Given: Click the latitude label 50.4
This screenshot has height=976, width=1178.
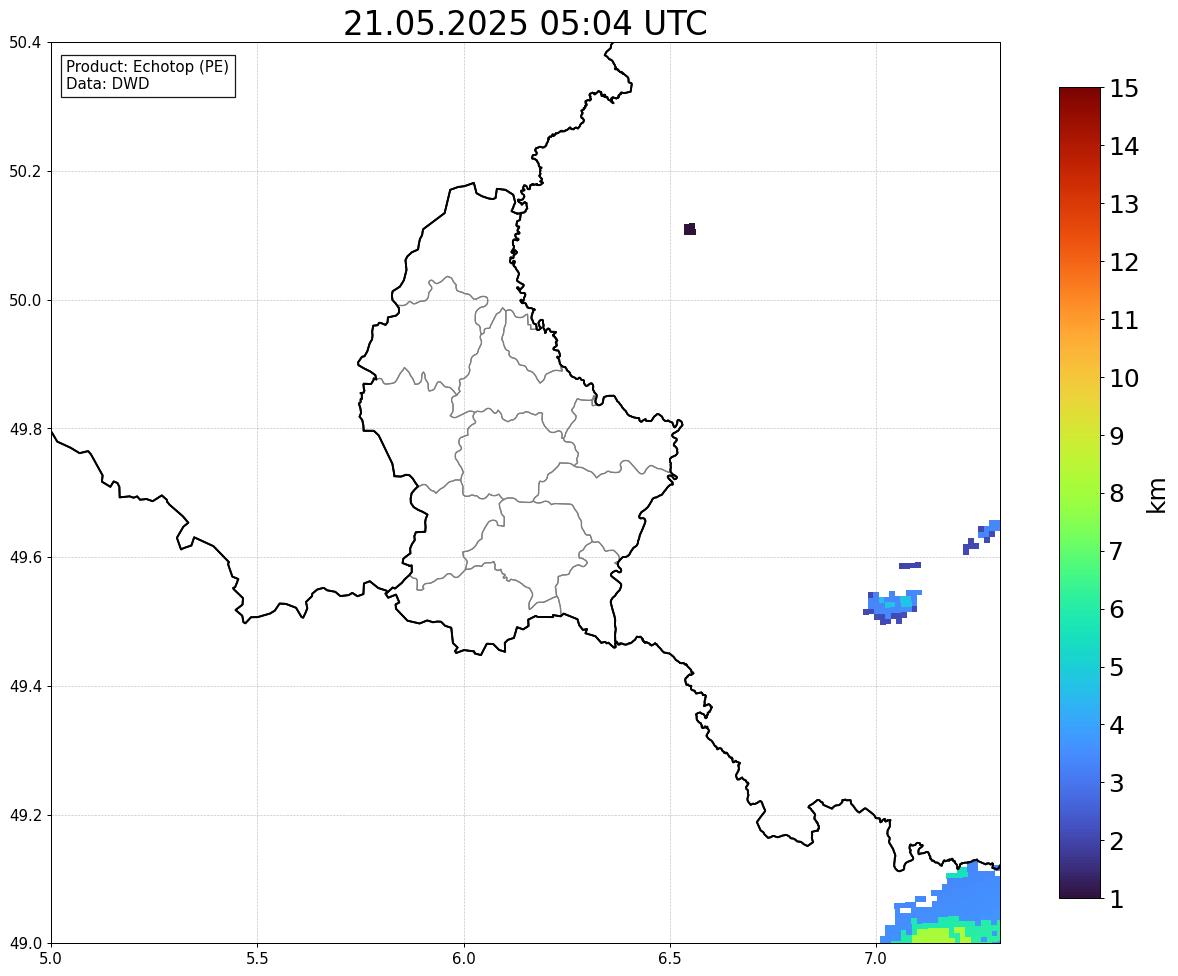Looking at the screenshot, I should point(25,43).
